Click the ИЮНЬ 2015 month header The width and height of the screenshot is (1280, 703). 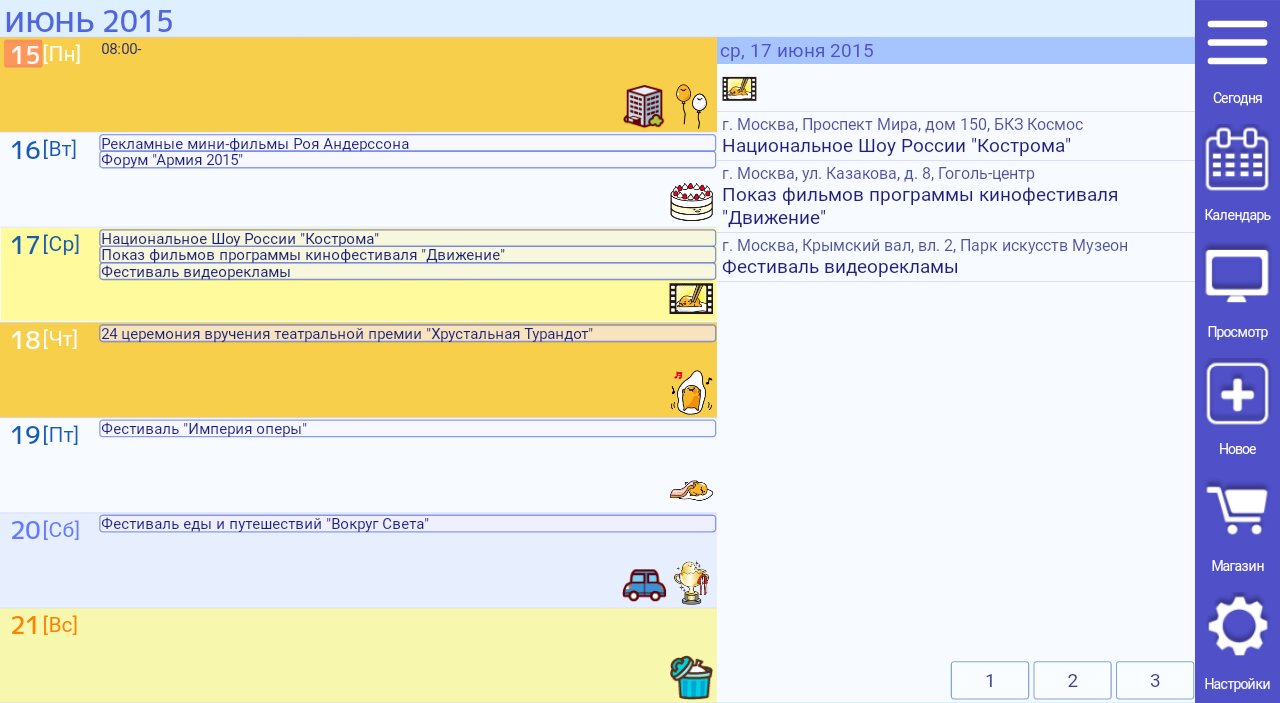(89, 20)
